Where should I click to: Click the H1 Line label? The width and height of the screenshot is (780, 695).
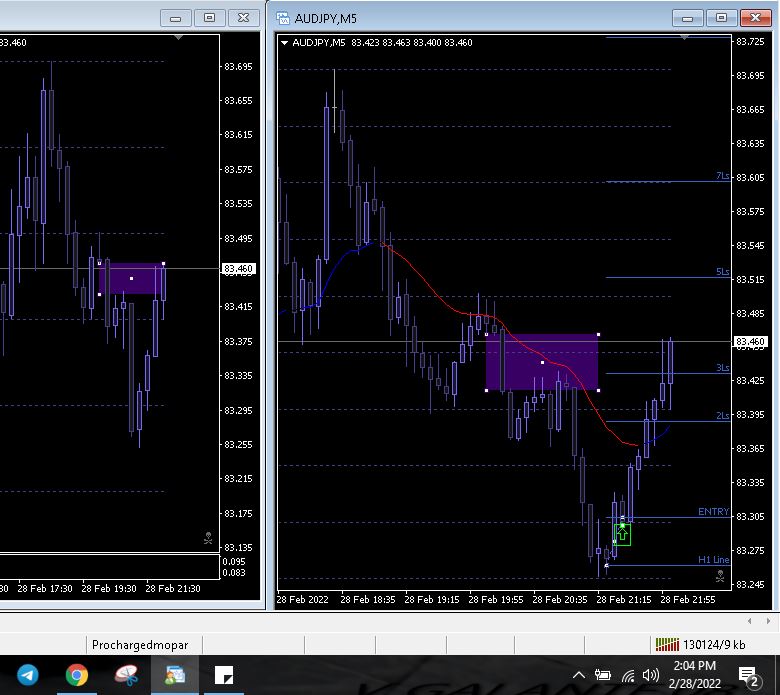(713, 560)
